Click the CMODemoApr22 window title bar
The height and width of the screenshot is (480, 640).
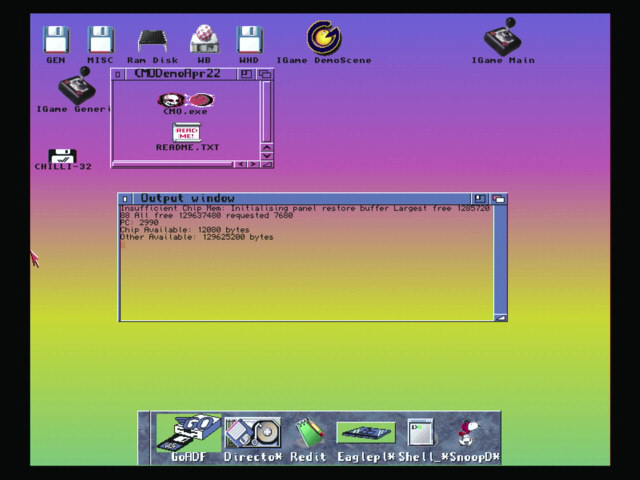click(x=180, y=74)
